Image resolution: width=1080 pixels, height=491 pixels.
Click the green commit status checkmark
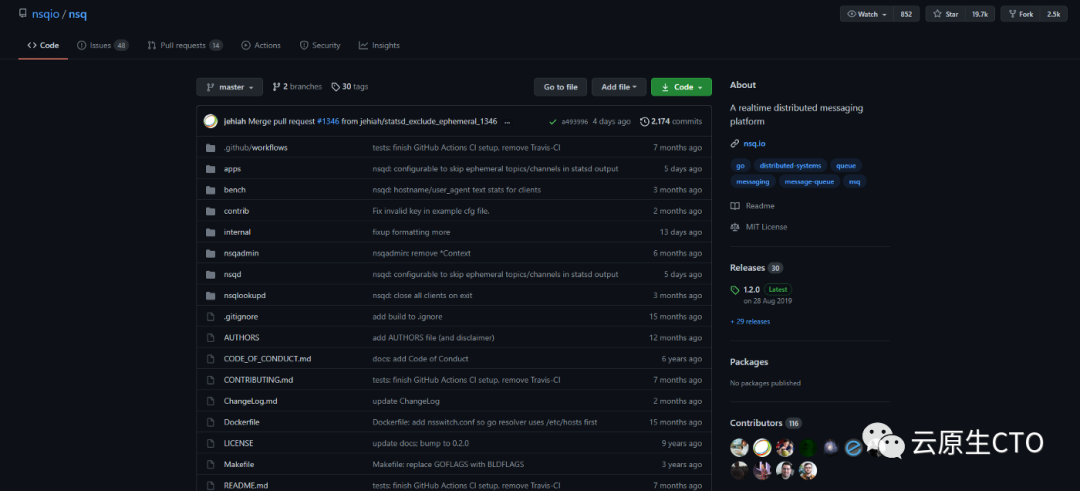552,122
